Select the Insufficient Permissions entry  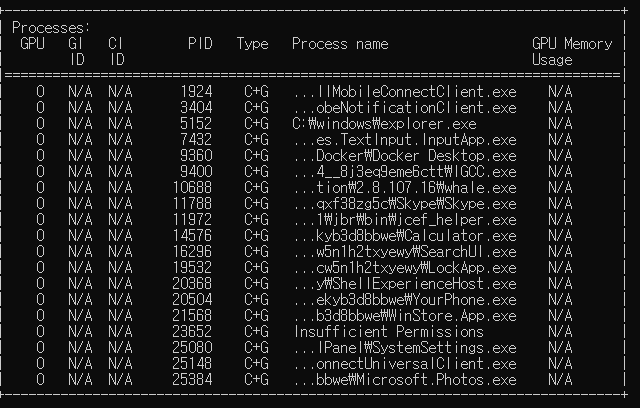(x=389, y=332)
